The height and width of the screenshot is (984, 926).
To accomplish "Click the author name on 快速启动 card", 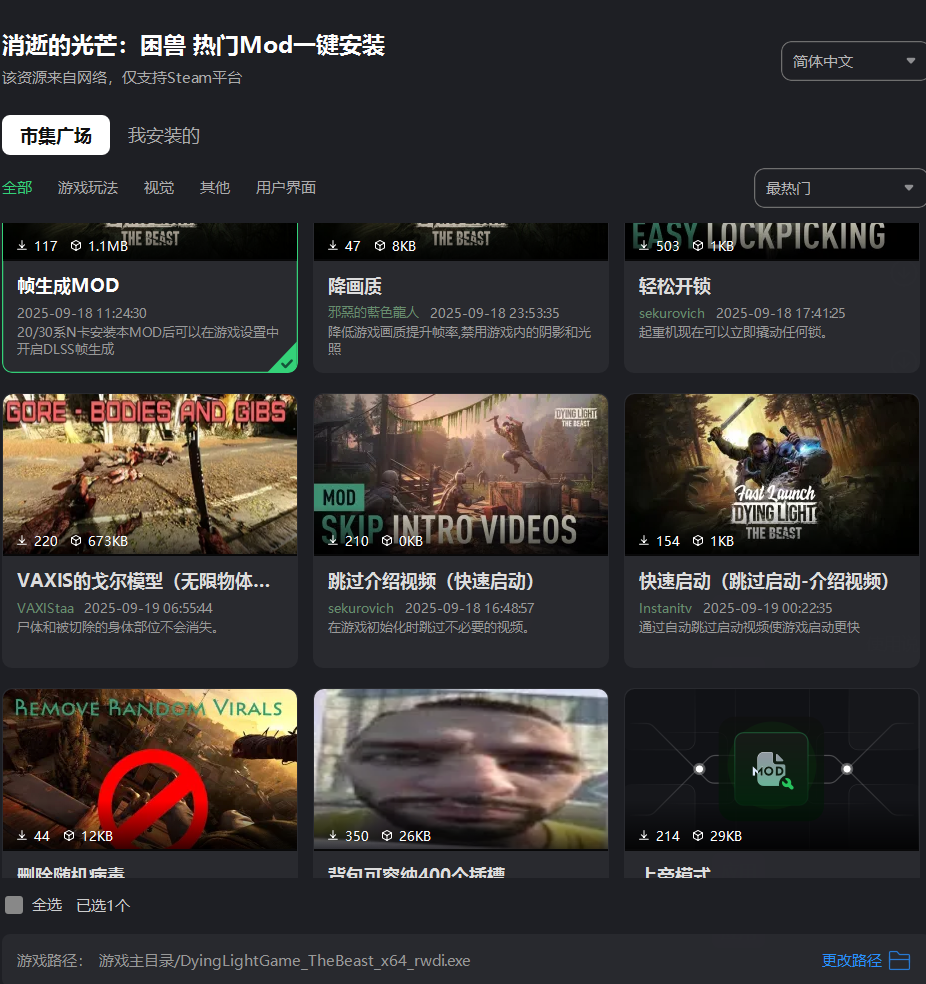I will pyautogui.click(x=665, y=608).
